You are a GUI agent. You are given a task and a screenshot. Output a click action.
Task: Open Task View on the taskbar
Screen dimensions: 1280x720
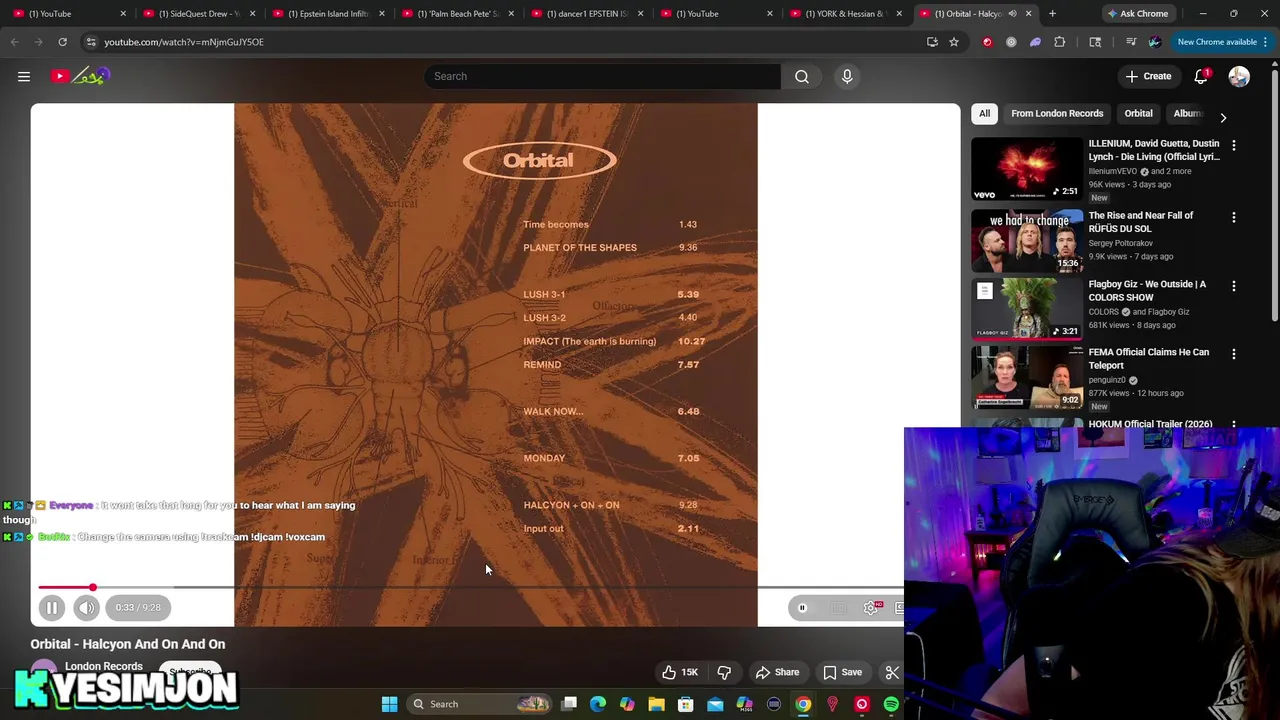569,704
